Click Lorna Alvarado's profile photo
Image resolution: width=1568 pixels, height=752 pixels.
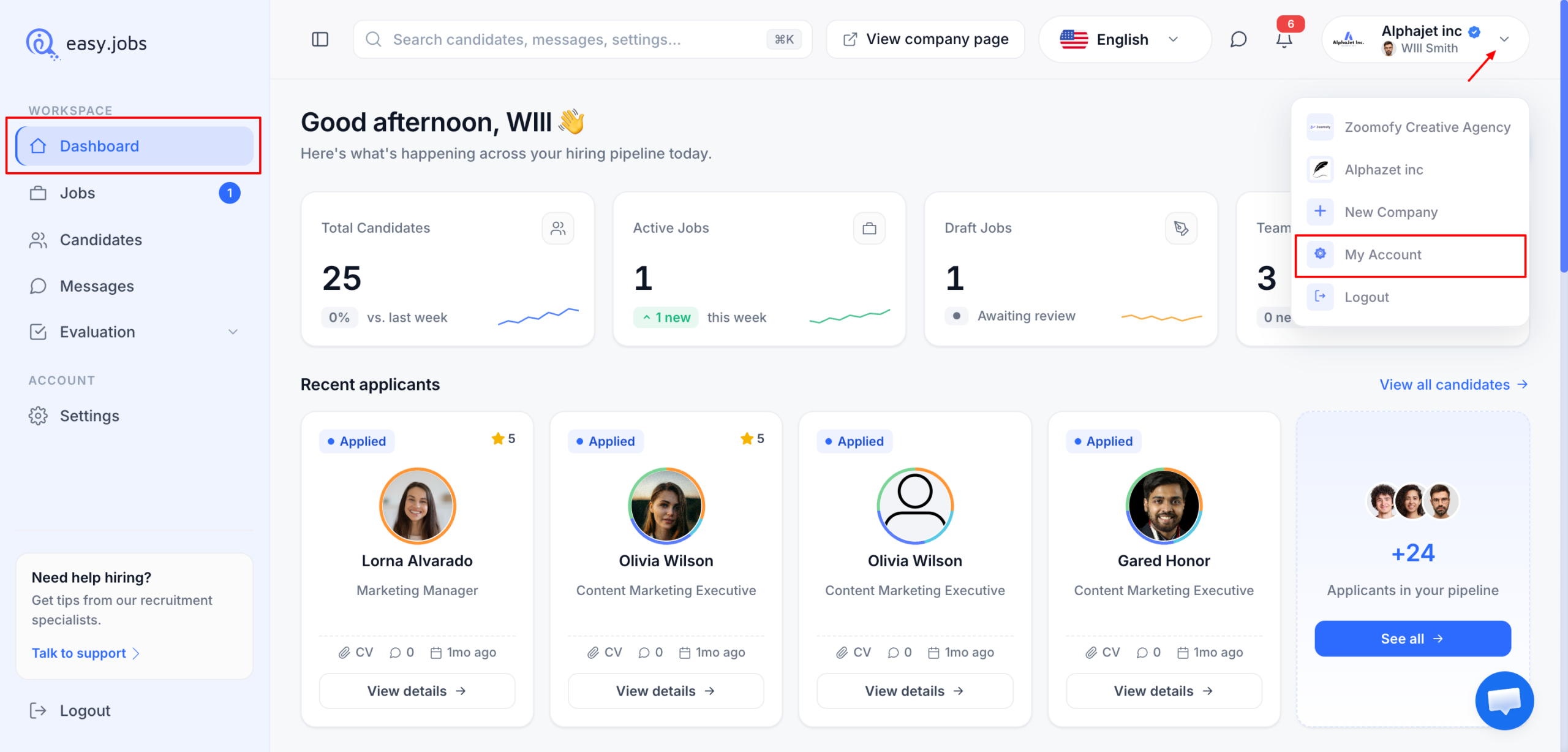(x=418, y=506)
